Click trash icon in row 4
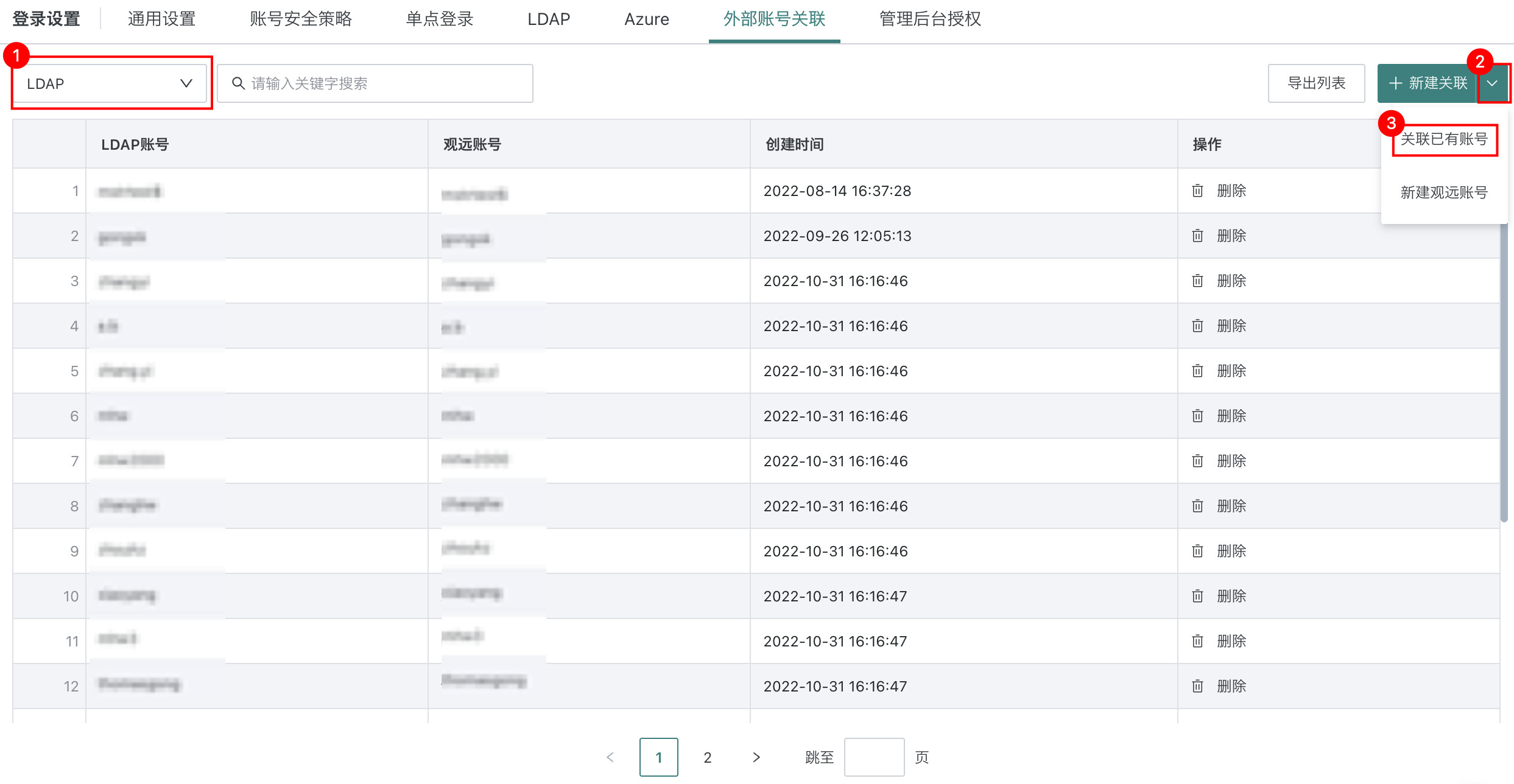 click(1197, 326)
